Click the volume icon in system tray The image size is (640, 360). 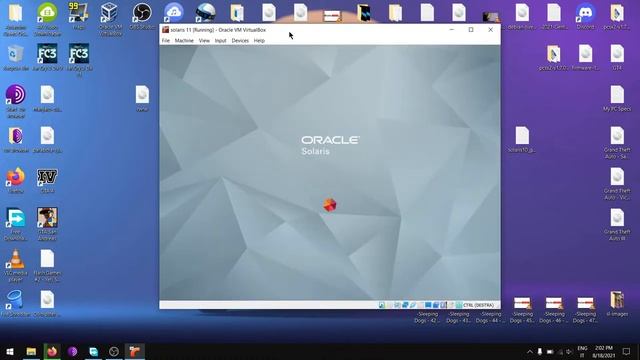569,351
